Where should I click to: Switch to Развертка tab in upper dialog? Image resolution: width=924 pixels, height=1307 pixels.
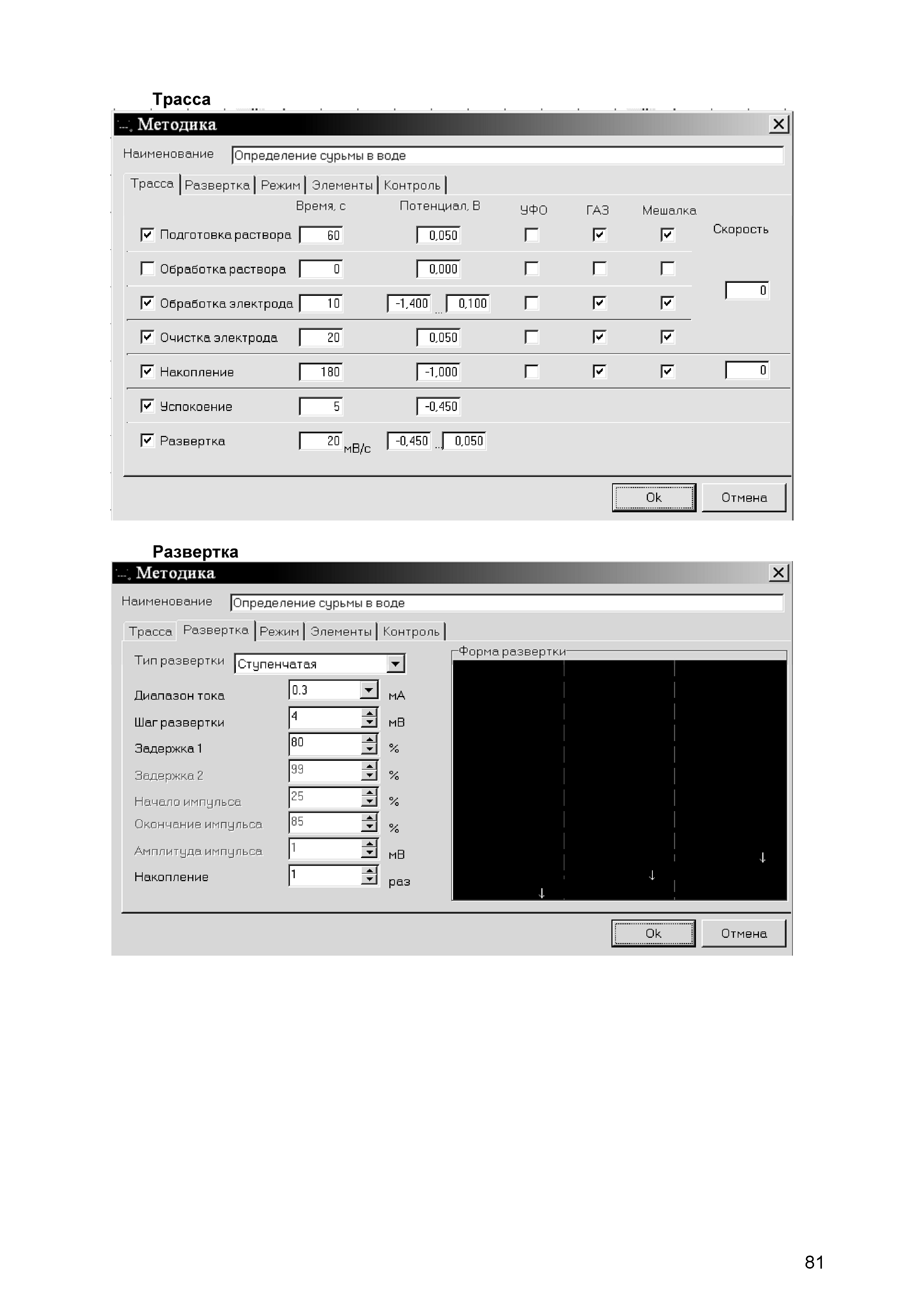[217, 186]
